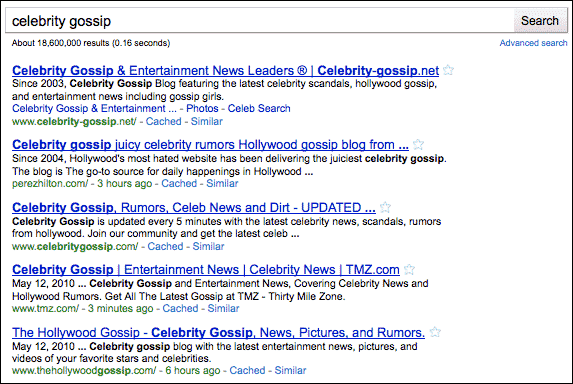This screenshot has height=384, width=573.
Task: Click the www.celebritygossip.com/ URL text
Action: 75,246
